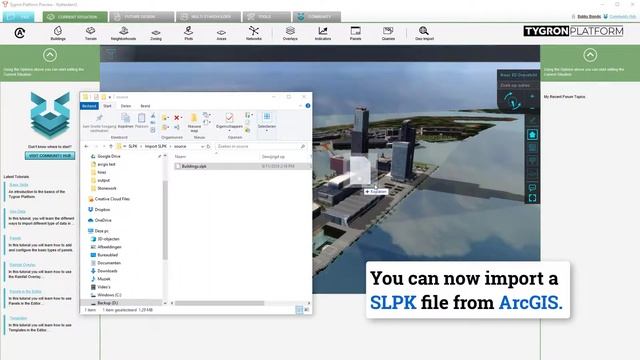Open the Terrain tool
Viewport: 640px width, 360px height.
[x=91, y=33]
